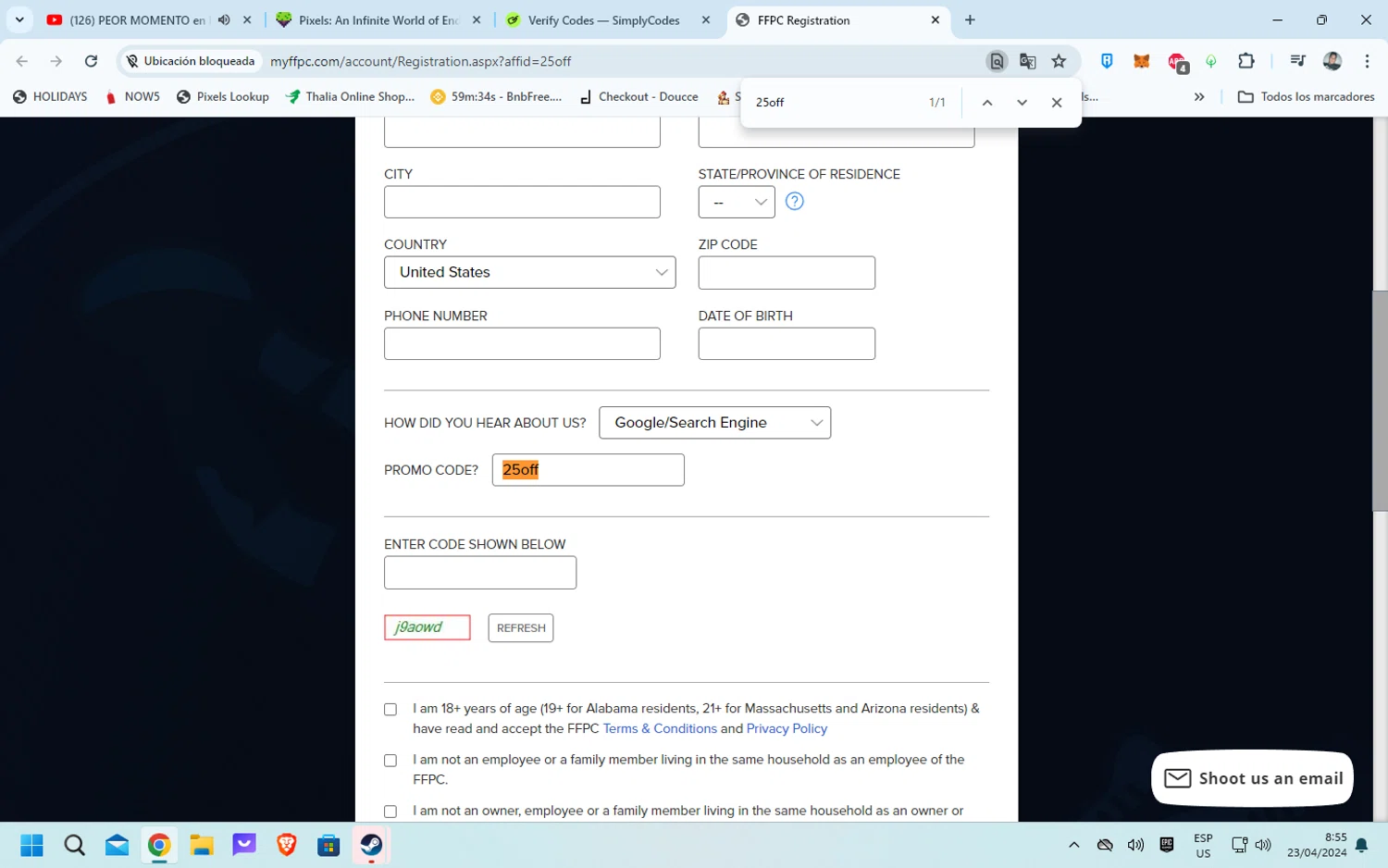Open the Extensions puzzle-piece menu
Screen dimensions: 1388x868
click(1246, 61)
